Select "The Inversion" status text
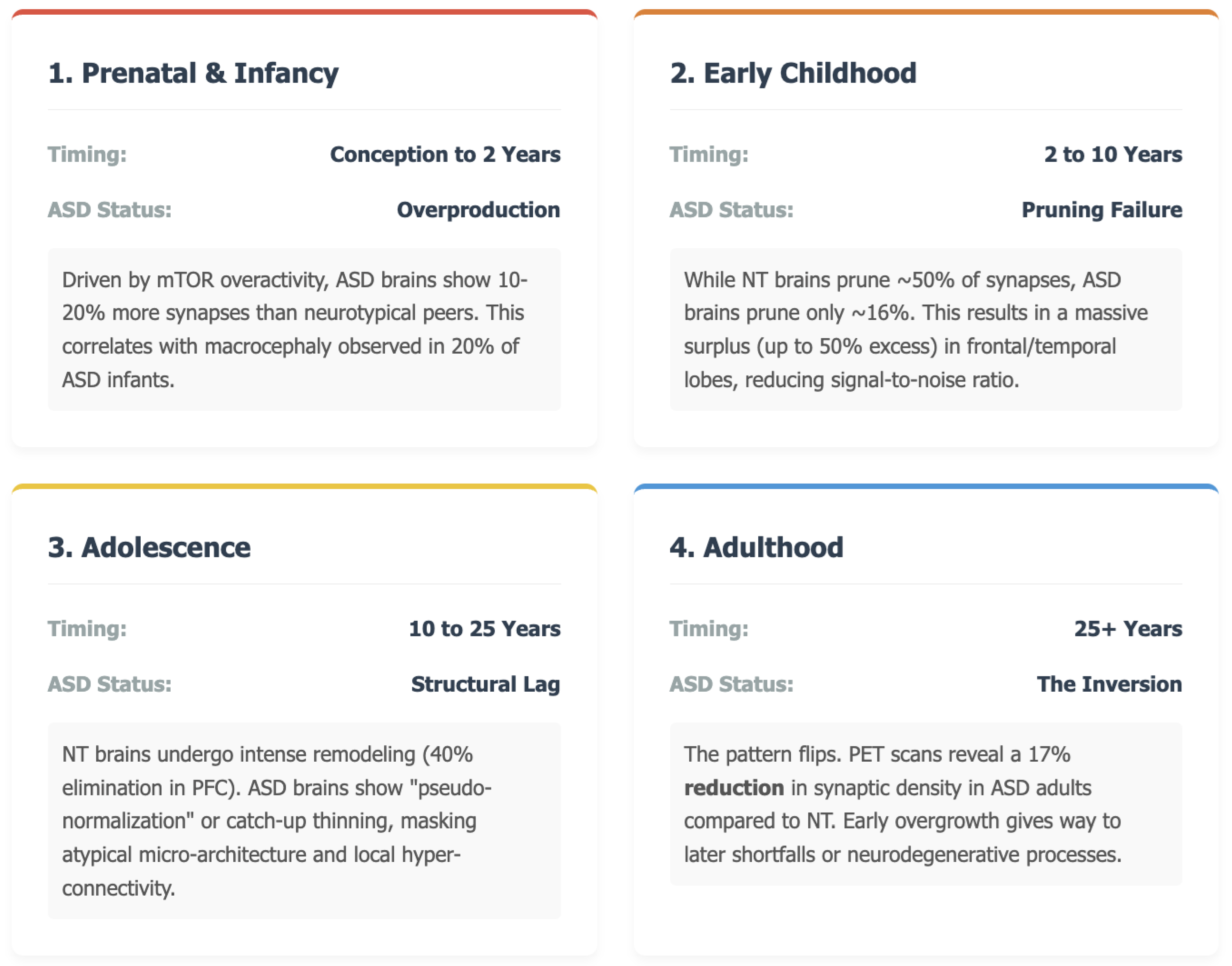The image size is (1232, 966). 1109,684
